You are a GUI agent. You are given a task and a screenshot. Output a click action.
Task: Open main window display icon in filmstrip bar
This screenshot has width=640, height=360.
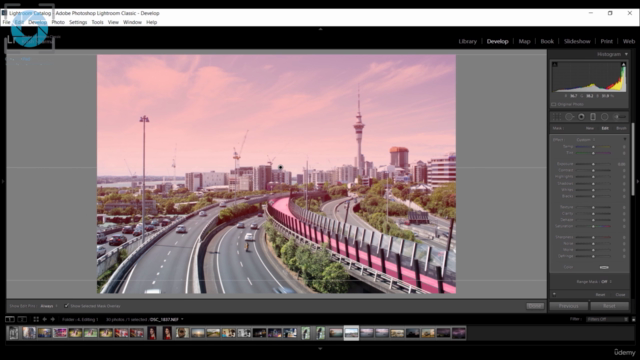(10, 319)
